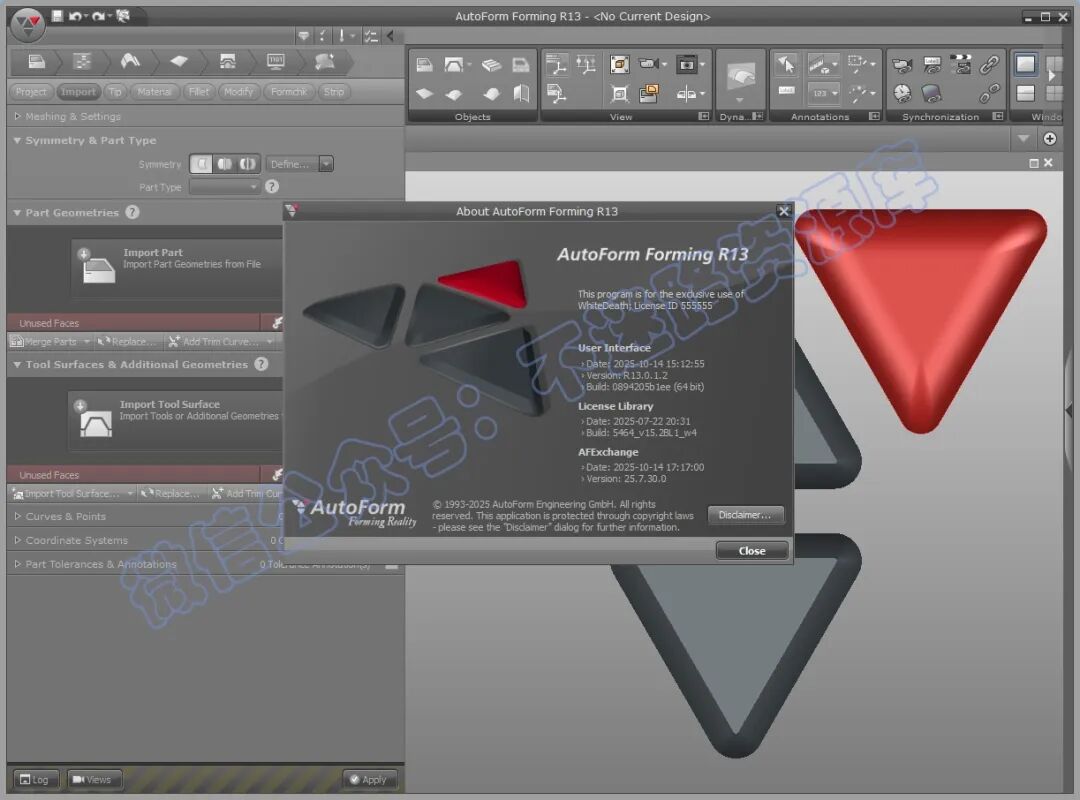Collapse the left panel with arrow icon
The image size is (1080, 800).
click(391, 36)
